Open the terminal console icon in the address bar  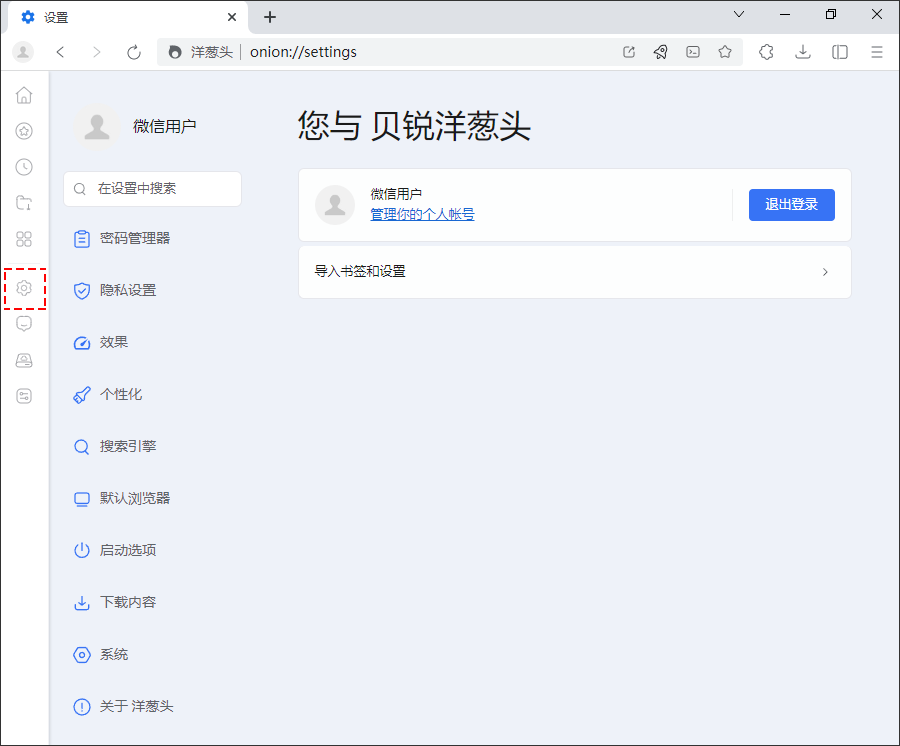click(x=693, y=52)
